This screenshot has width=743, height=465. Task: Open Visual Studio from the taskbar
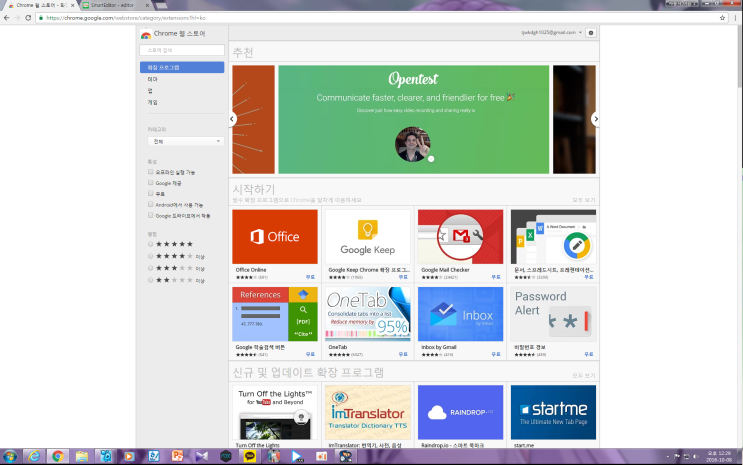[202, 456]
